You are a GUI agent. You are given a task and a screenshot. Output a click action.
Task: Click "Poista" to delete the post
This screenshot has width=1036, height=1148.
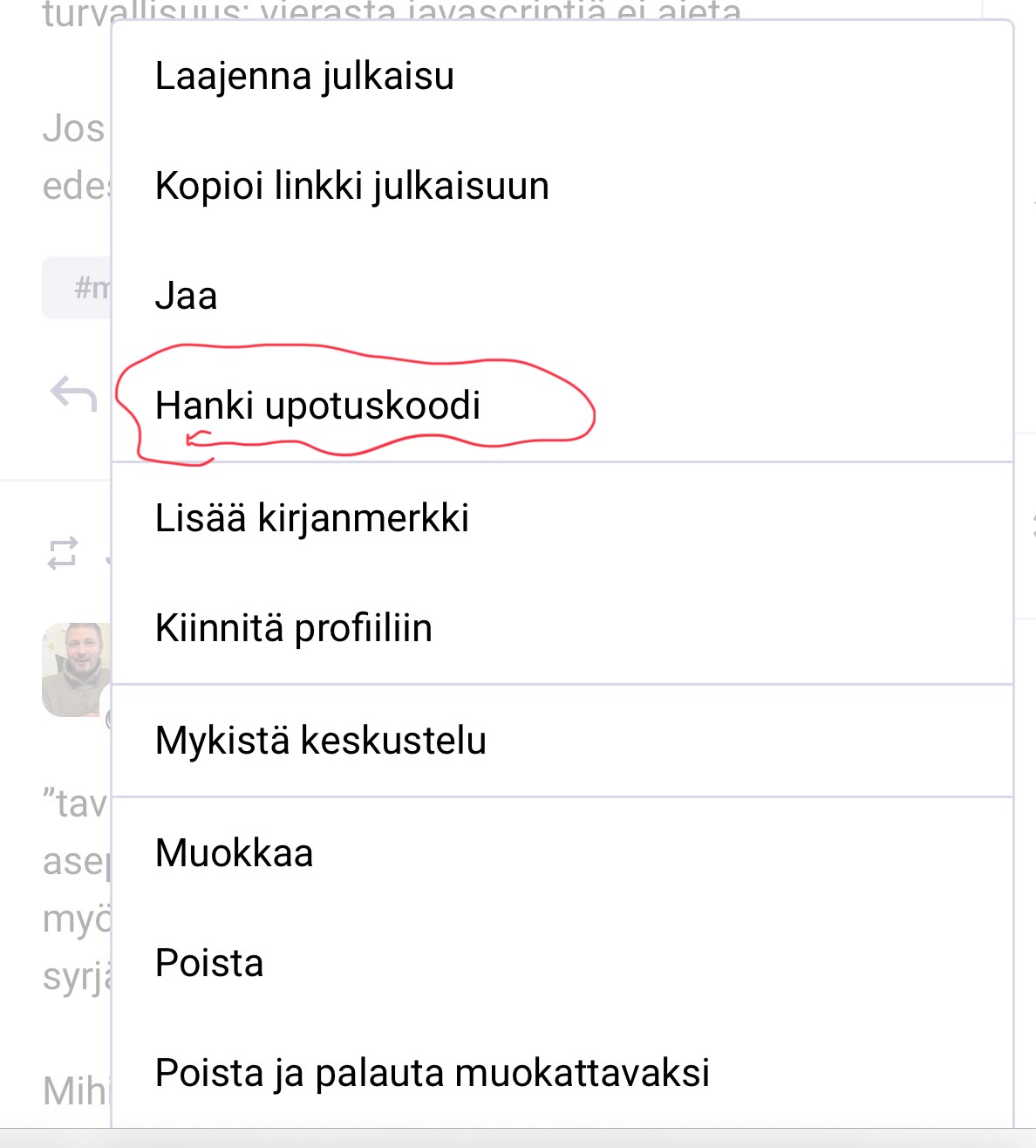point(208,963)
